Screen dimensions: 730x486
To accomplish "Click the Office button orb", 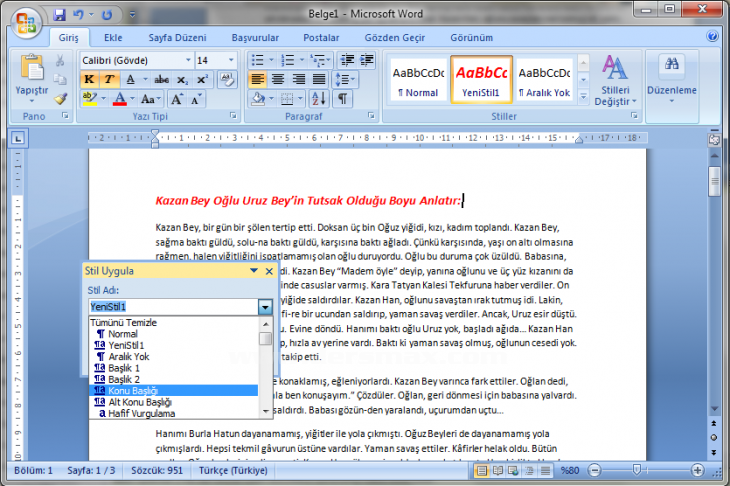I will click(26, 22).
